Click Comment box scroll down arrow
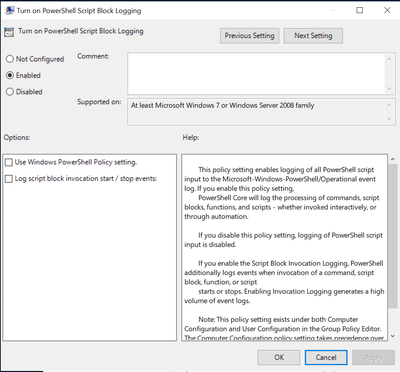The width and height of the screenshot is (400, 372). pyautogui.click(x=389, y=88)
